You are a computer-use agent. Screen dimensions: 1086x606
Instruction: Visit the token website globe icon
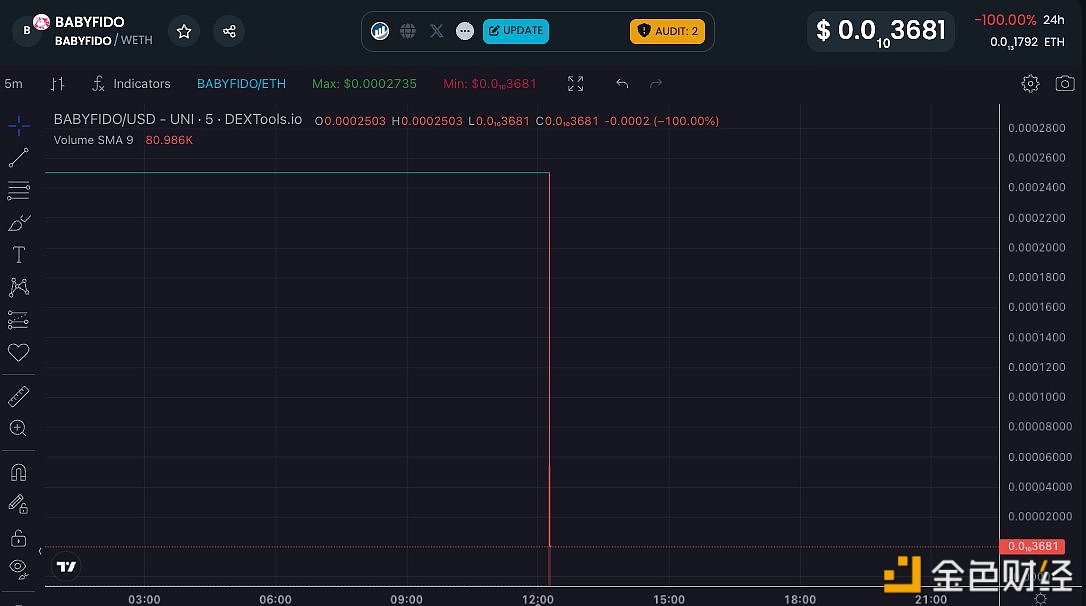tap(408, 31)
